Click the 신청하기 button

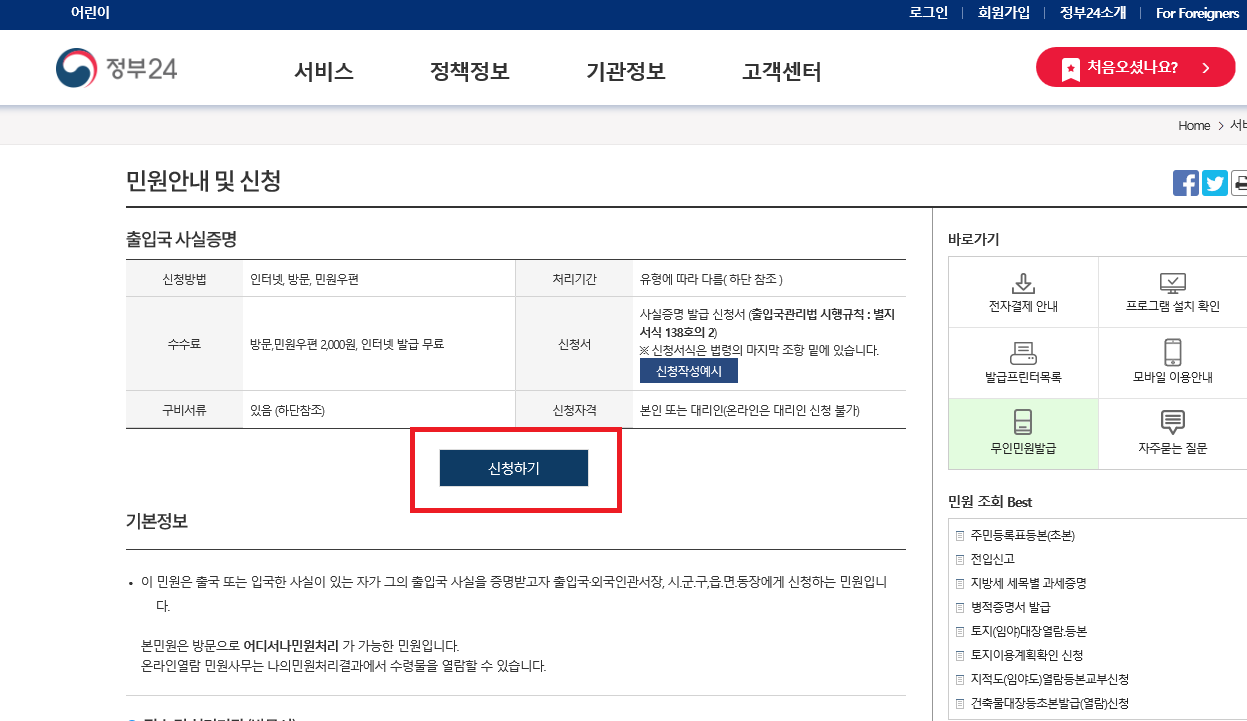(x=514, y=468)
